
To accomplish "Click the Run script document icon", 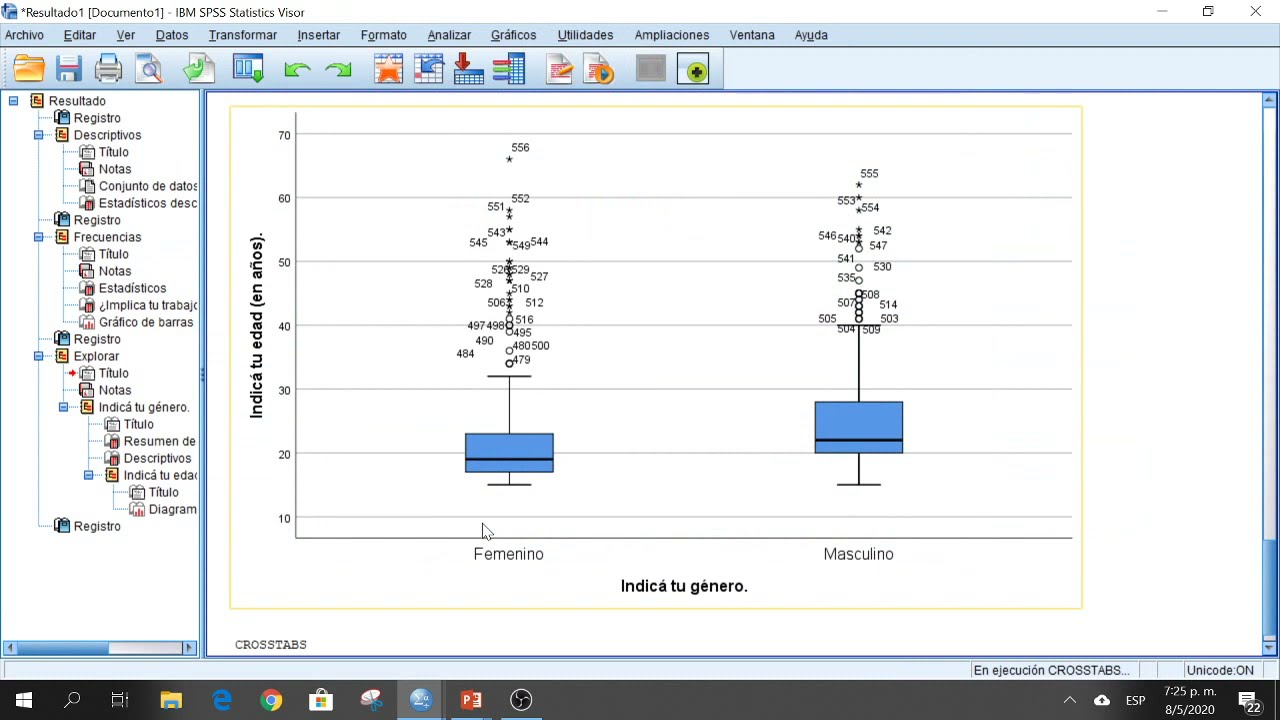I will pos(598,69).
